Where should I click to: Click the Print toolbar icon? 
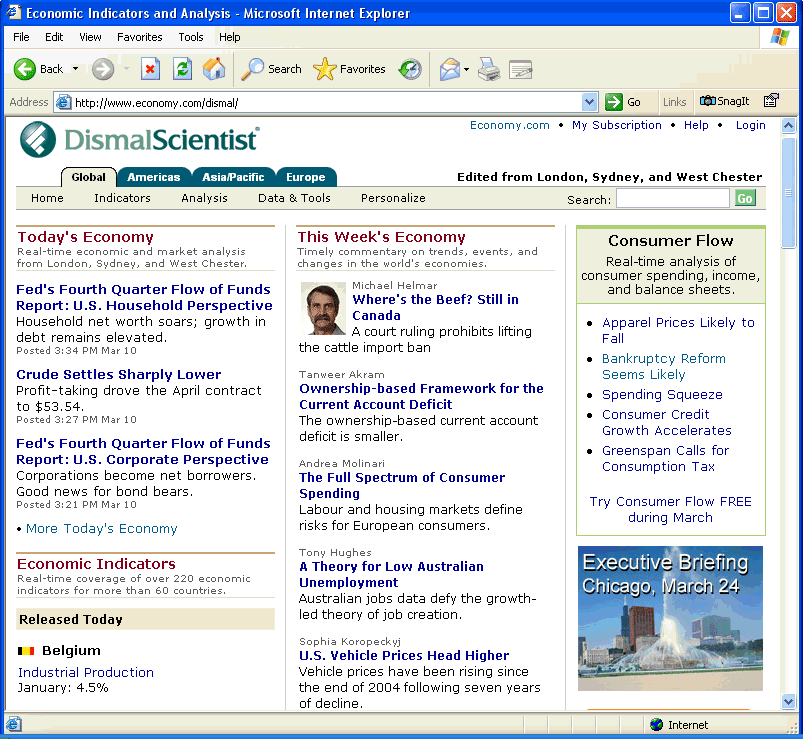click(489, 69)
